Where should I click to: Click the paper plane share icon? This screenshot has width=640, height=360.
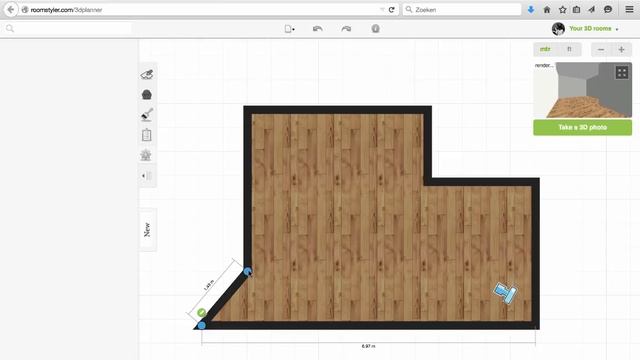click(x=591, y=9)
